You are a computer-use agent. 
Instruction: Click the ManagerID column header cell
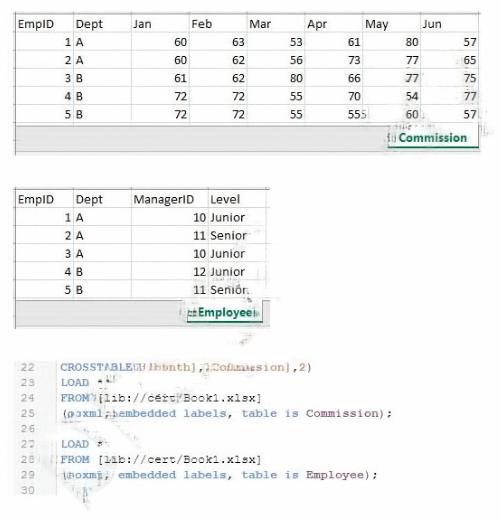point(170,199)
